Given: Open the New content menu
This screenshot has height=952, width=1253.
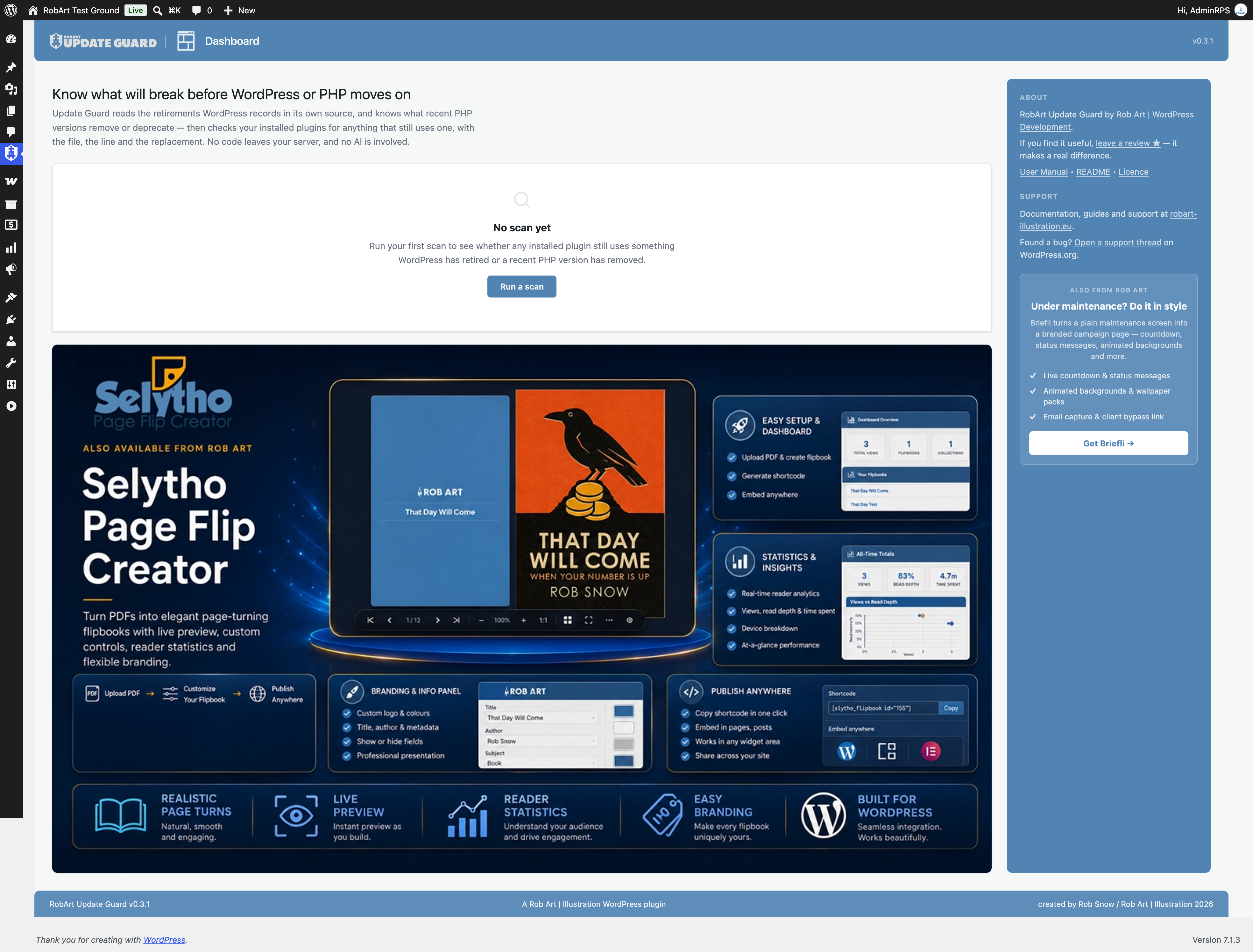Looking at the screenshot, I should tap(239, 10).
